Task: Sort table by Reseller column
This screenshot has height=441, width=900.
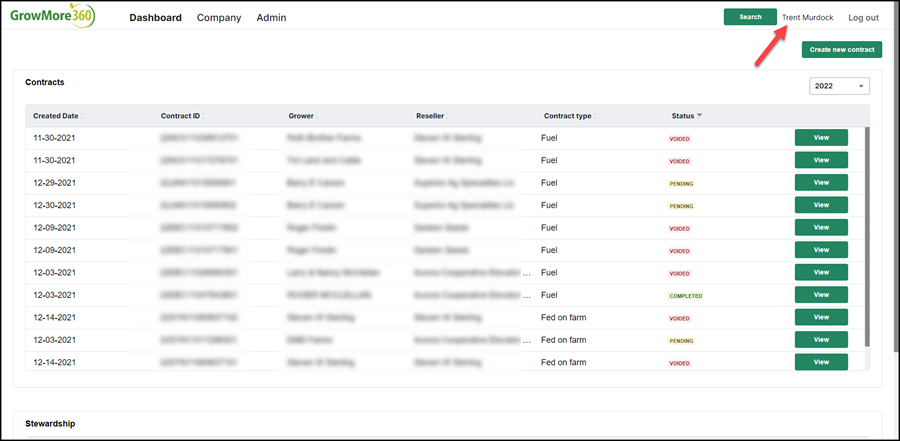Action: coord(432,116)
